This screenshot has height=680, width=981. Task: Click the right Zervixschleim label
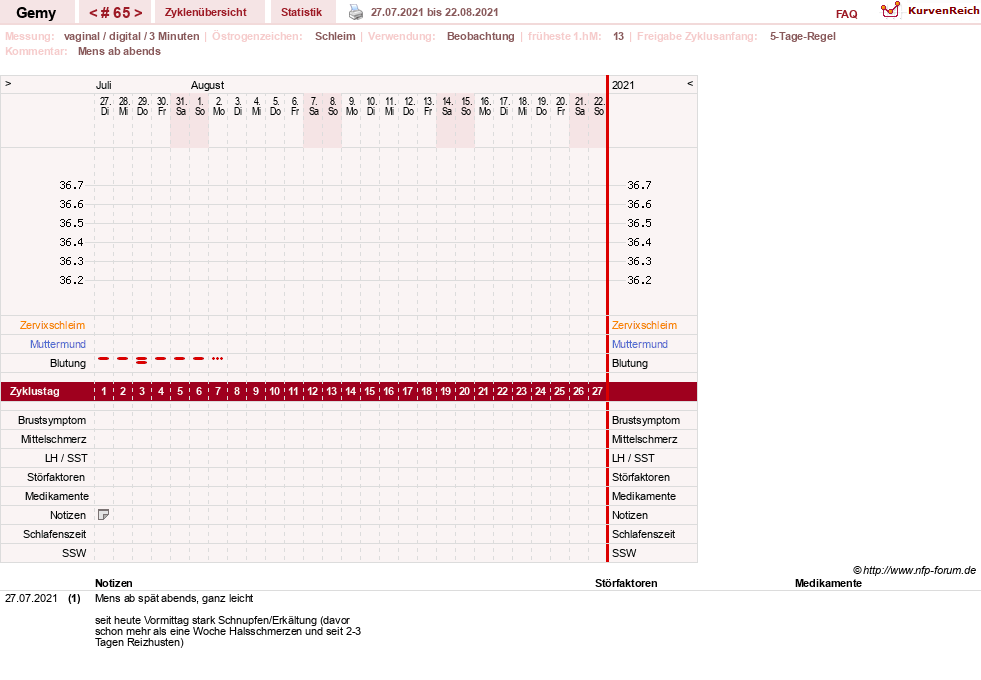click(x=644, y=325)
